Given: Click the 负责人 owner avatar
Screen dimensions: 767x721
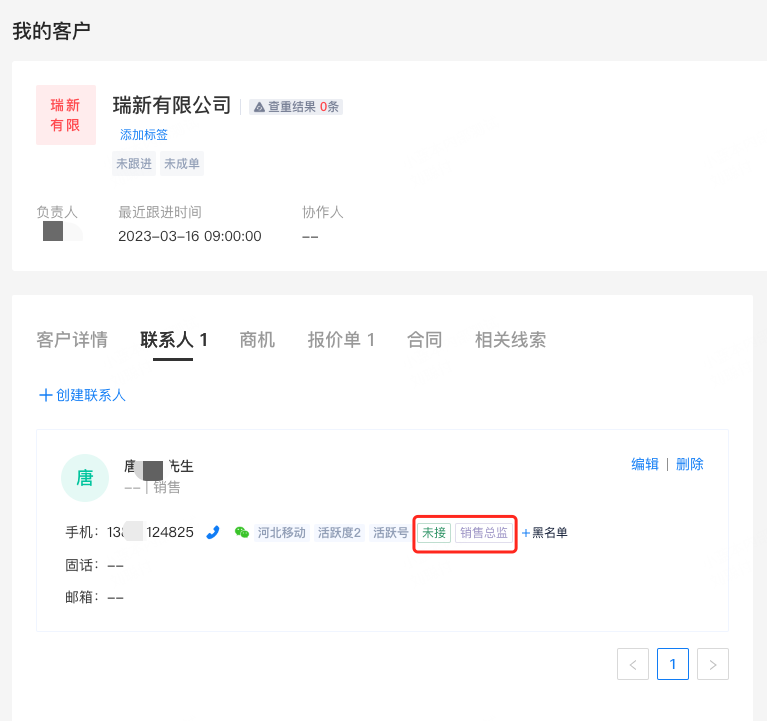Looking at the screenshot, I should 55,232.
